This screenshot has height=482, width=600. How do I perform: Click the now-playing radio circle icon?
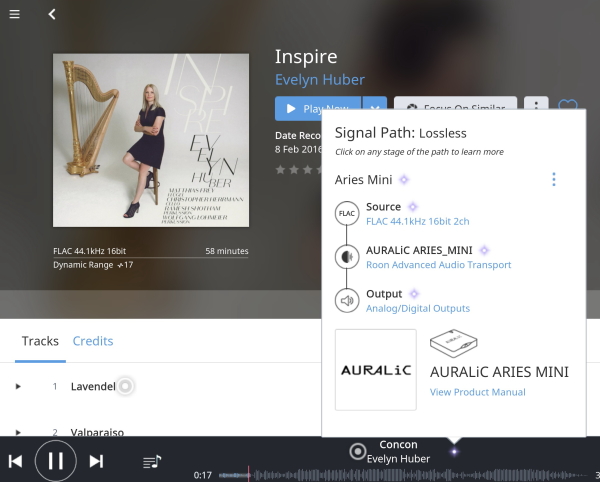click(x=358, y=452)
